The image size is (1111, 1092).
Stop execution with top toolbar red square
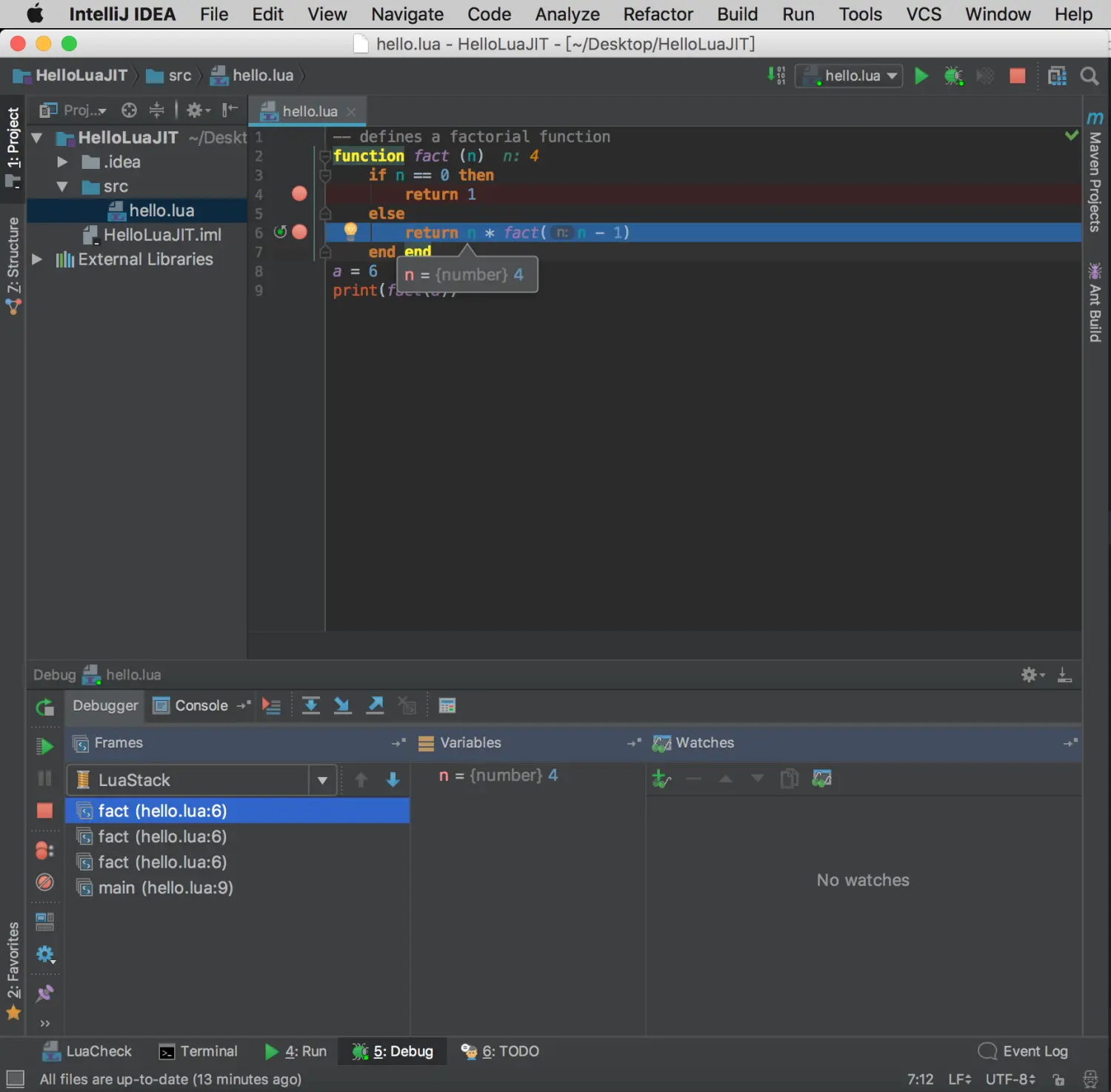coord(1017,76)
